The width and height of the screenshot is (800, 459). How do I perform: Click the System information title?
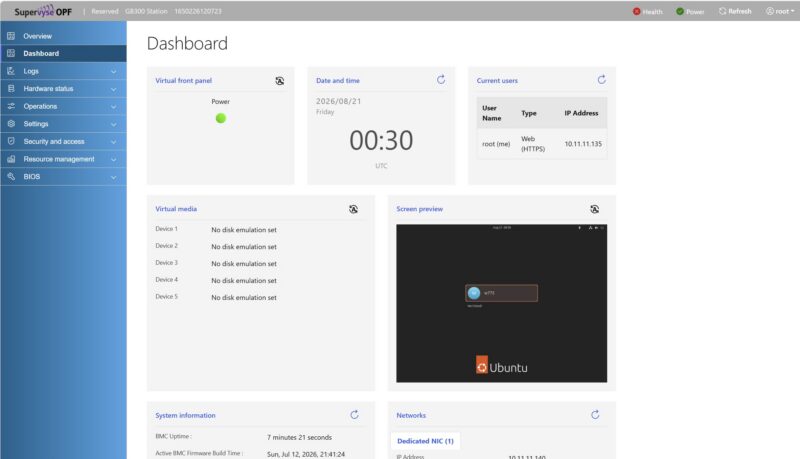185,415
